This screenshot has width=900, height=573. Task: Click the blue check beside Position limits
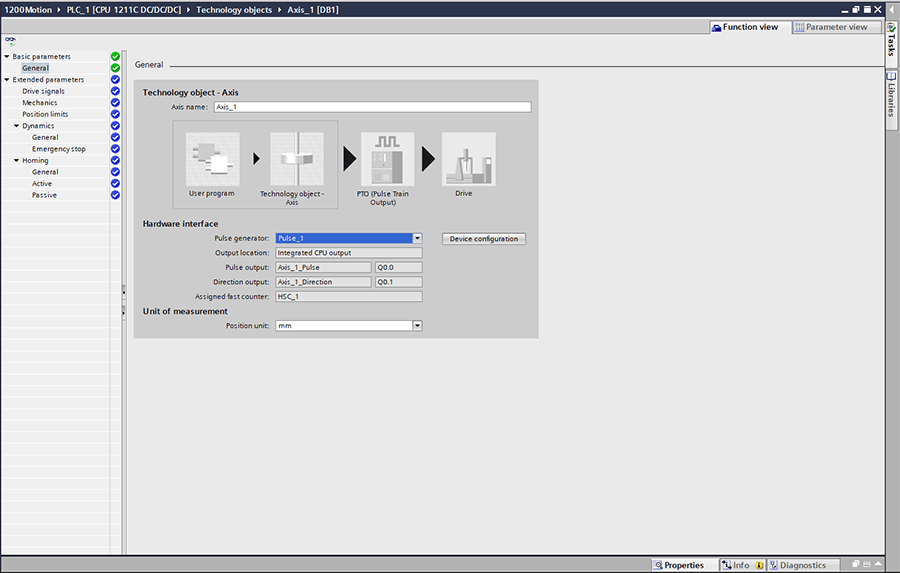tap(115, 114)
